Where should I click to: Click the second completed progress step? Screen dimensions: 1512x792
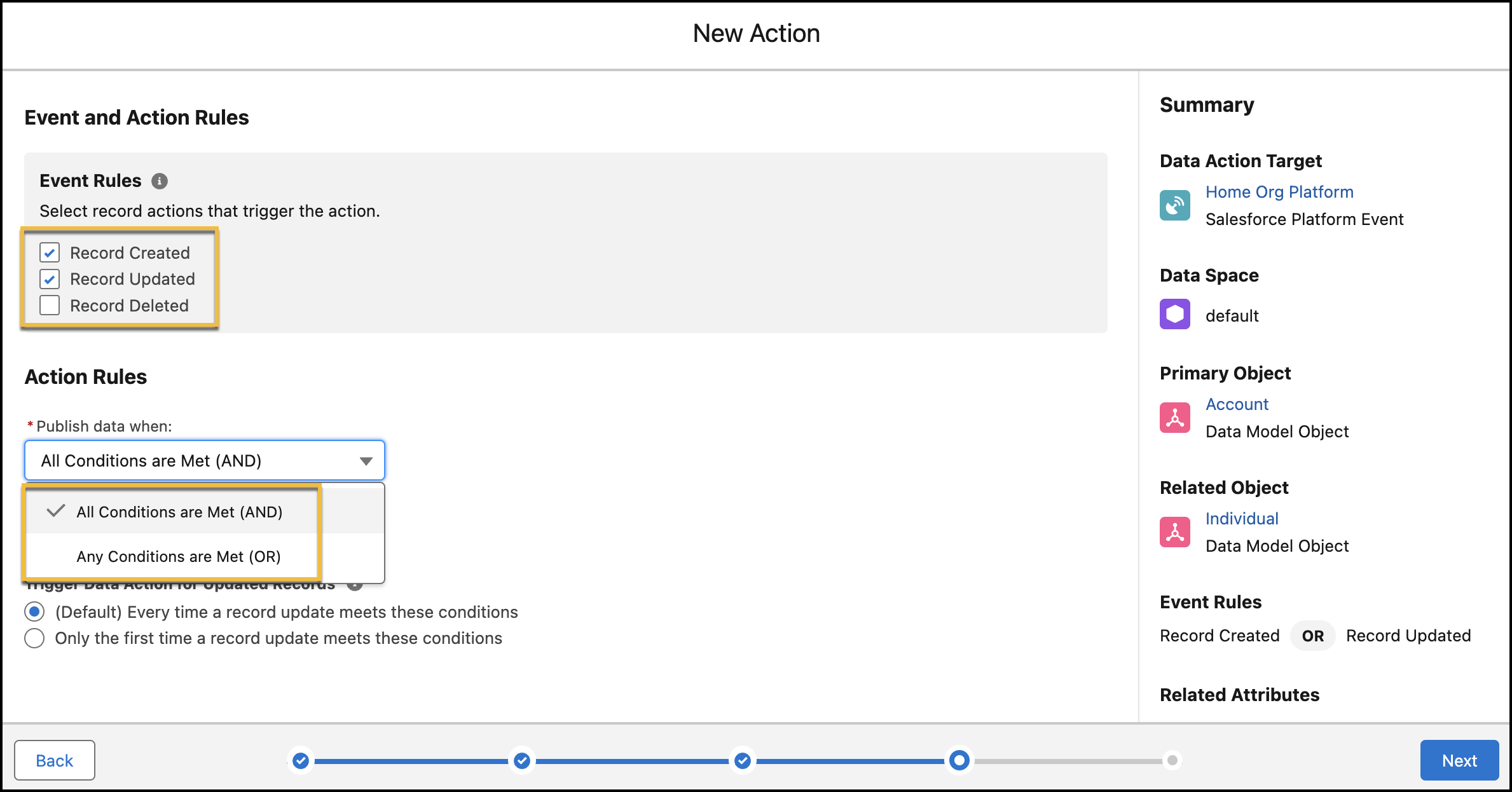point(522,760)
